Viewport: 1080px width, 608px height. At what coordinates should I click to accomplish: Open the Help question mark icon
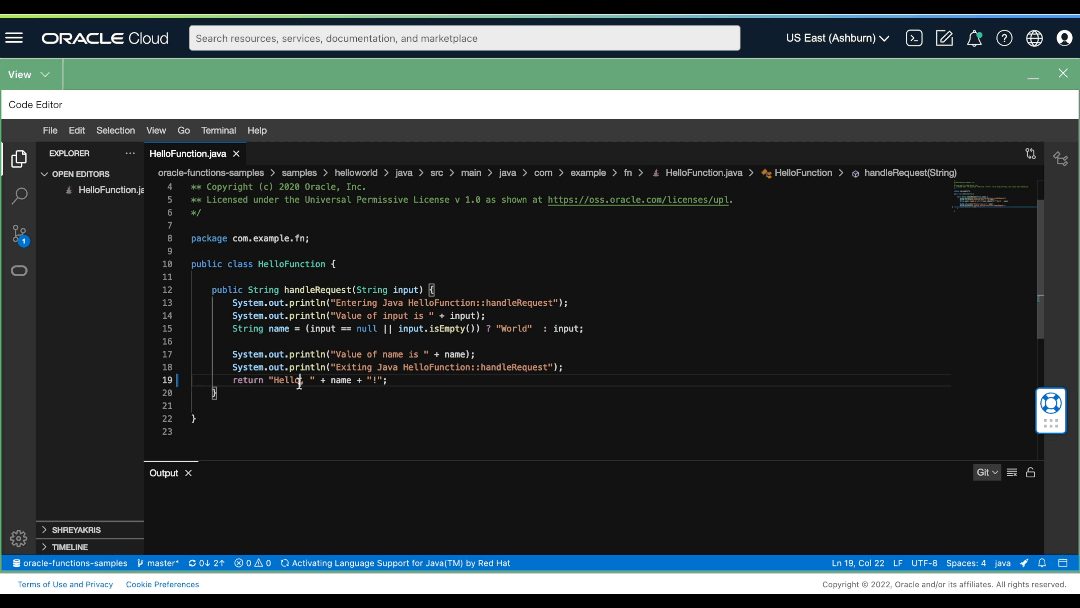coord(1004,37)
